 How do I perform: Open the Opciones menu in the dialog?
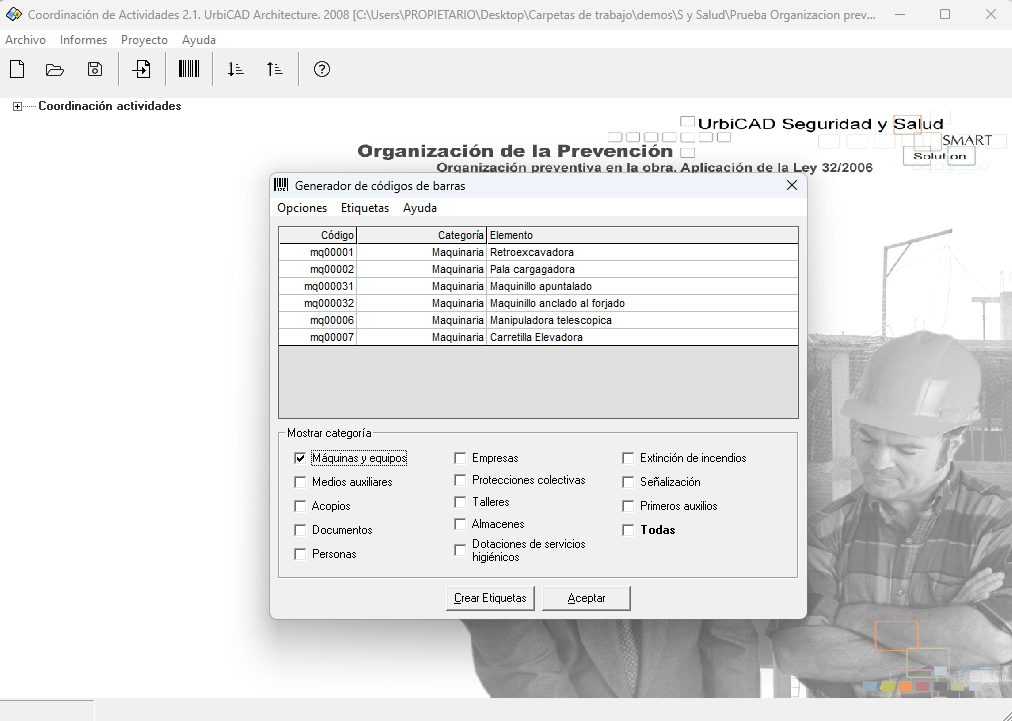click(302, 208)
